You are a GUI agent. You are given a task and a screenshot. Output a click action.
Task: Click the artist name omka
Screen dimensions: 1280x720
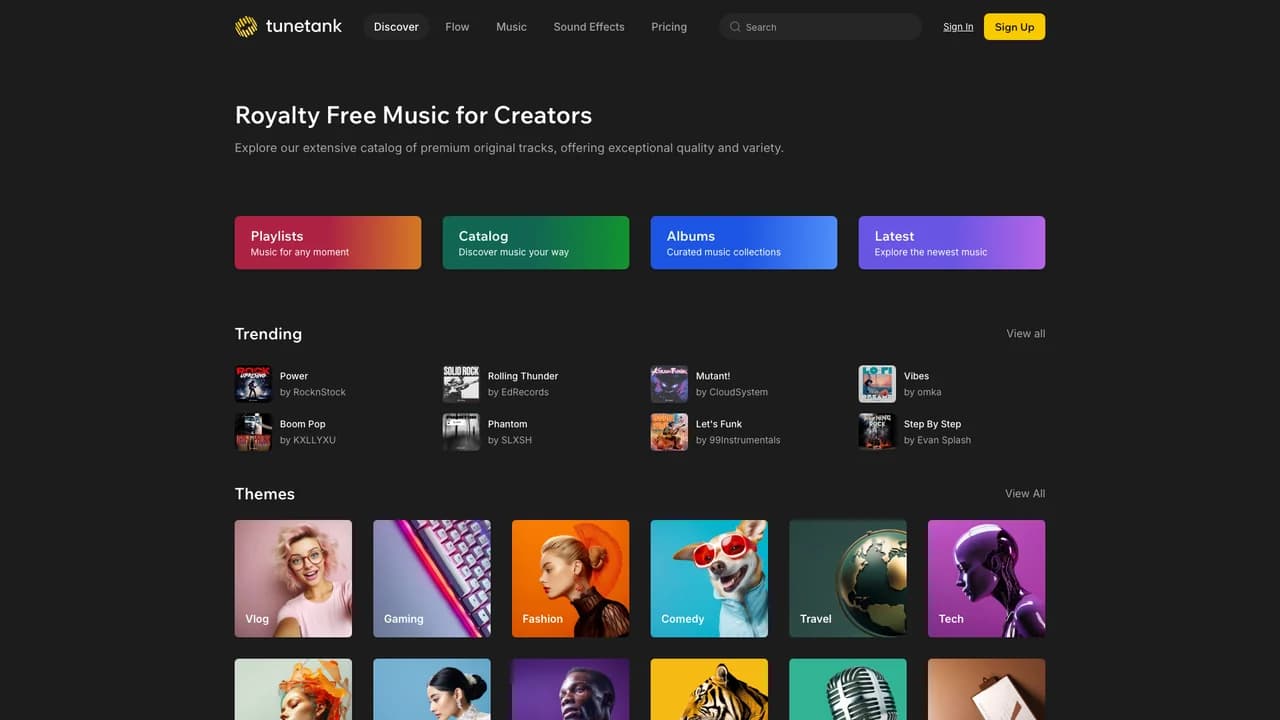click(x=929, y=392)
